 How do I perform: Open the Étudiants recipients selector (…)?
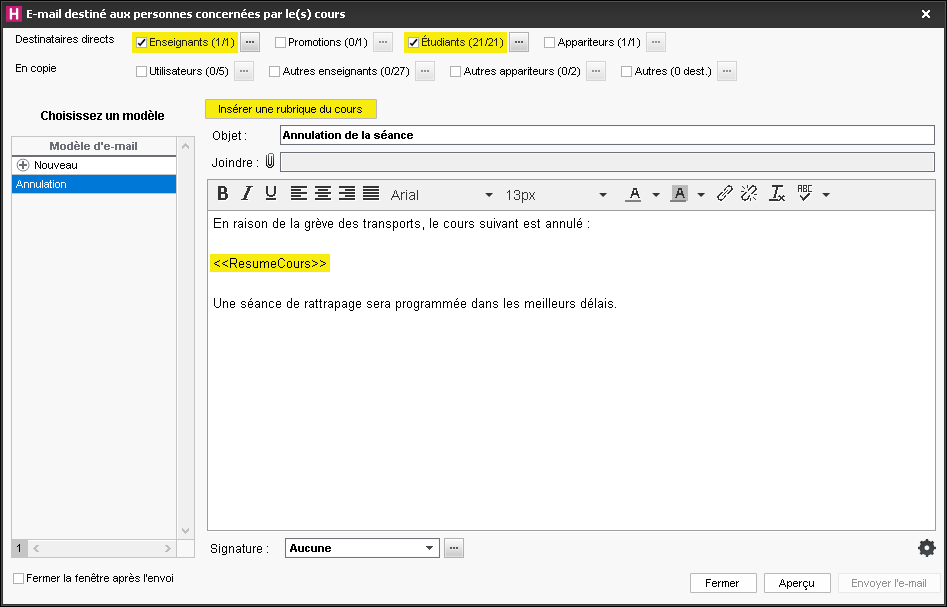[519, 42]
